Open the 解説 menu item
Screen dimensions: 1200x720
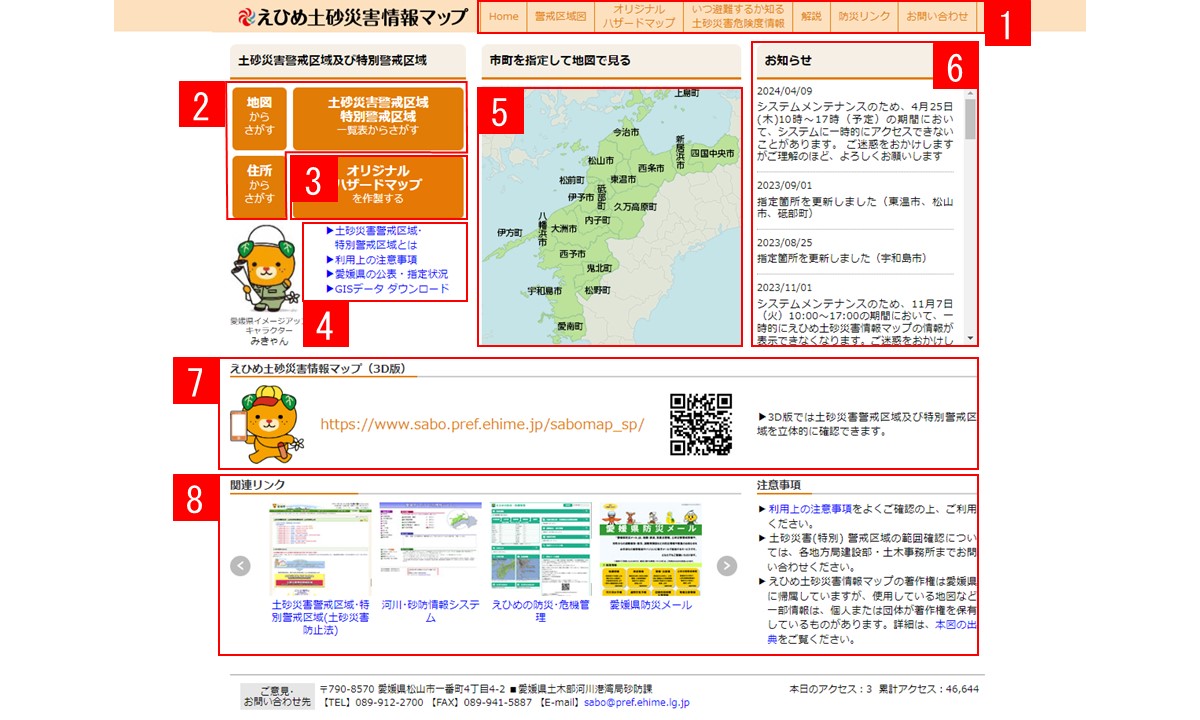click(x=811, y=17)
